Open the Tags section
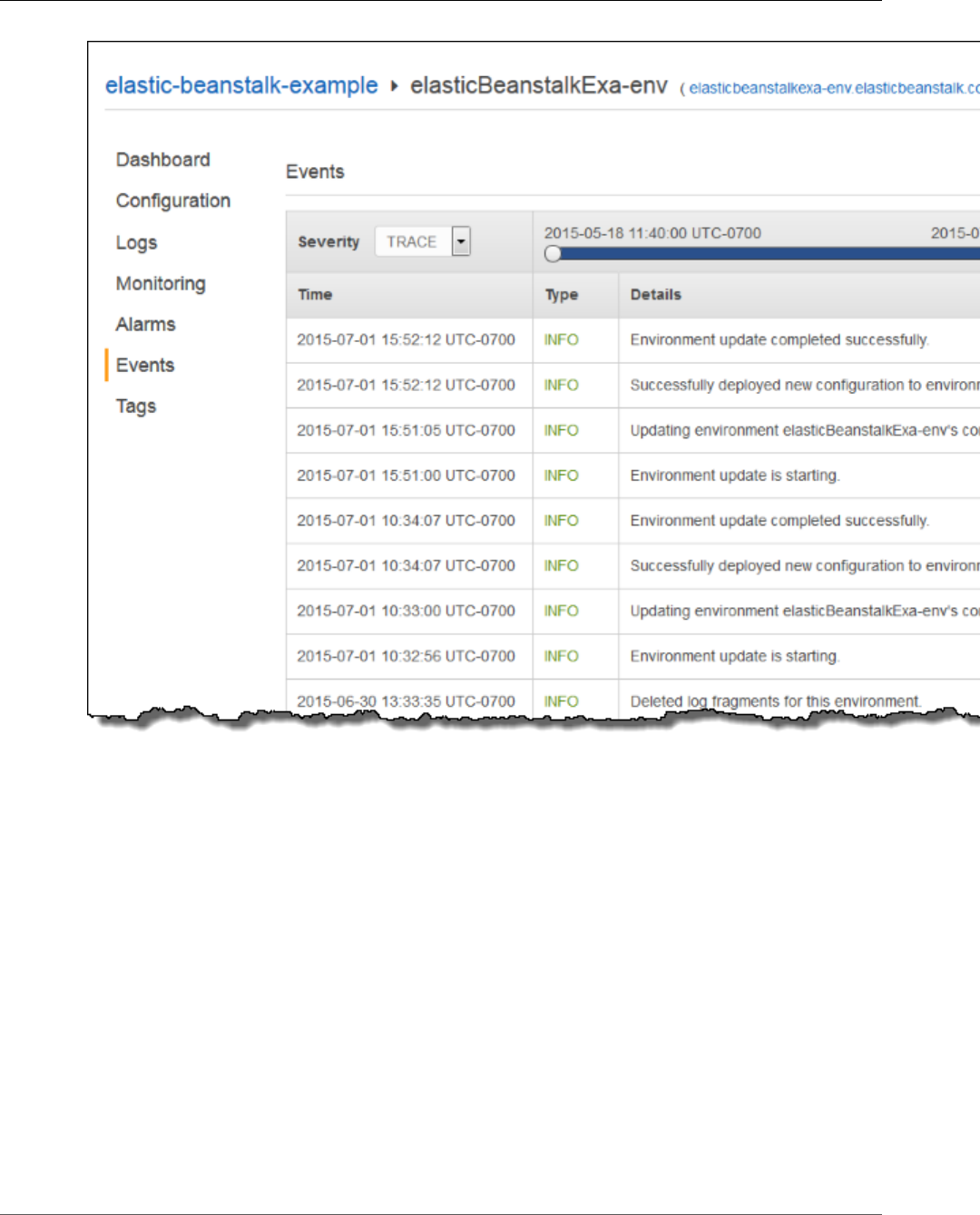The height and width of the screenshot is (1215, 980). (x=135, y=406)
